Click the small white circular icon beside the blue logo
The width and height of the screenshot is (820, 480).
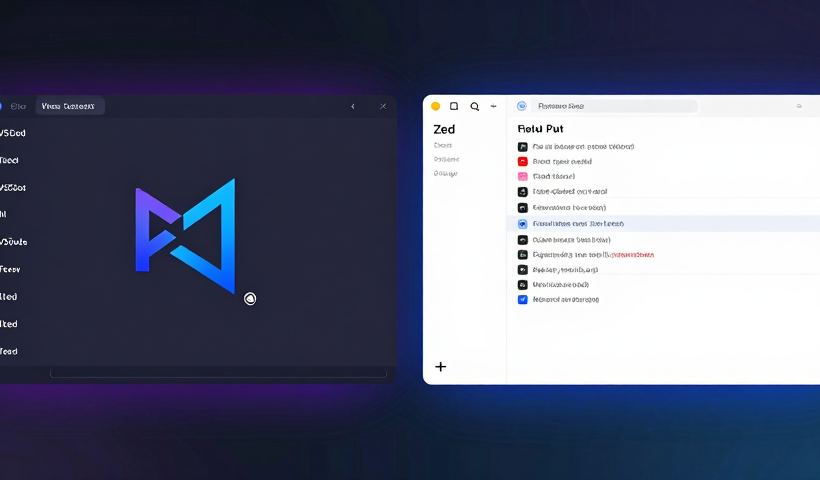pyautogui.click(x=250, y=299)
